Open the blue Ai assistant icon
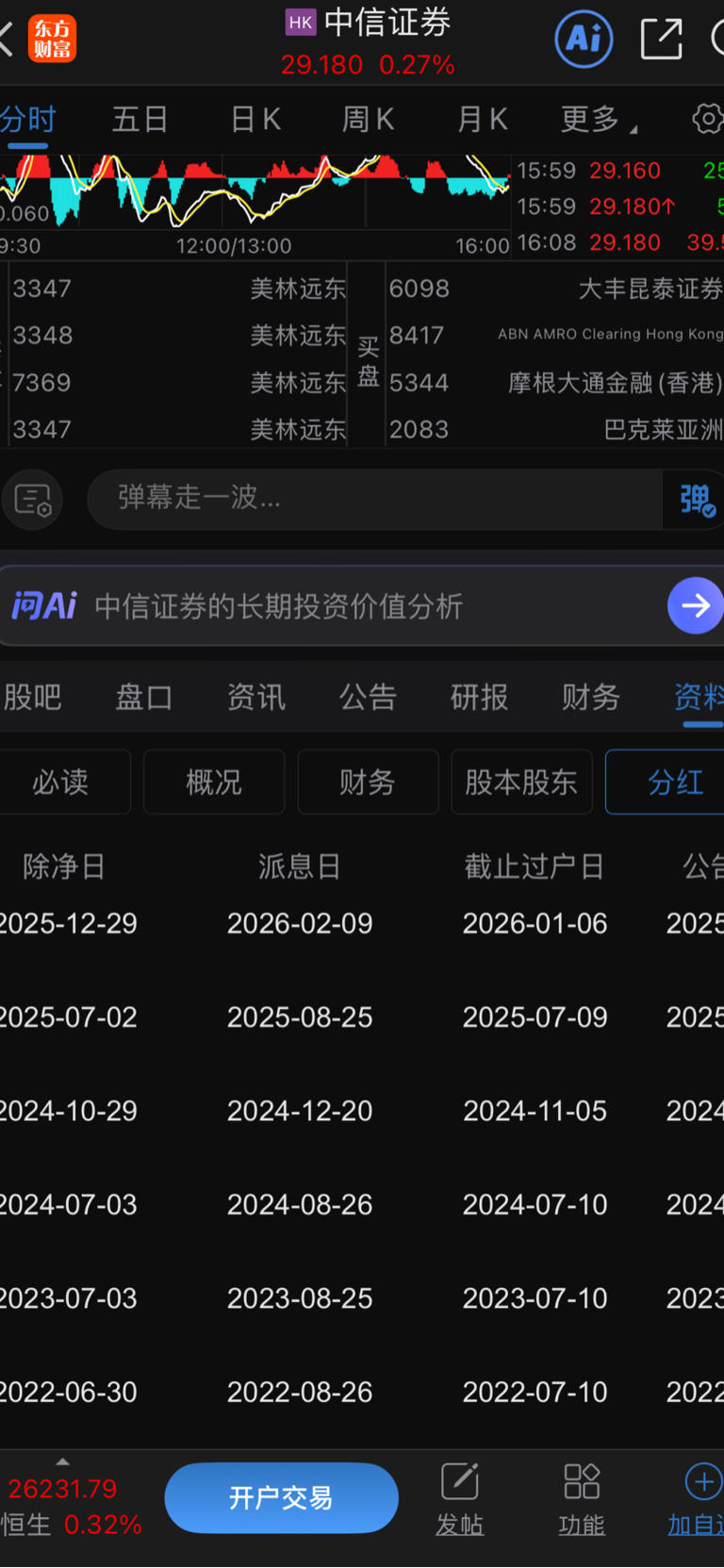Viewport: 724px width, 1568px height. [584, 39]
